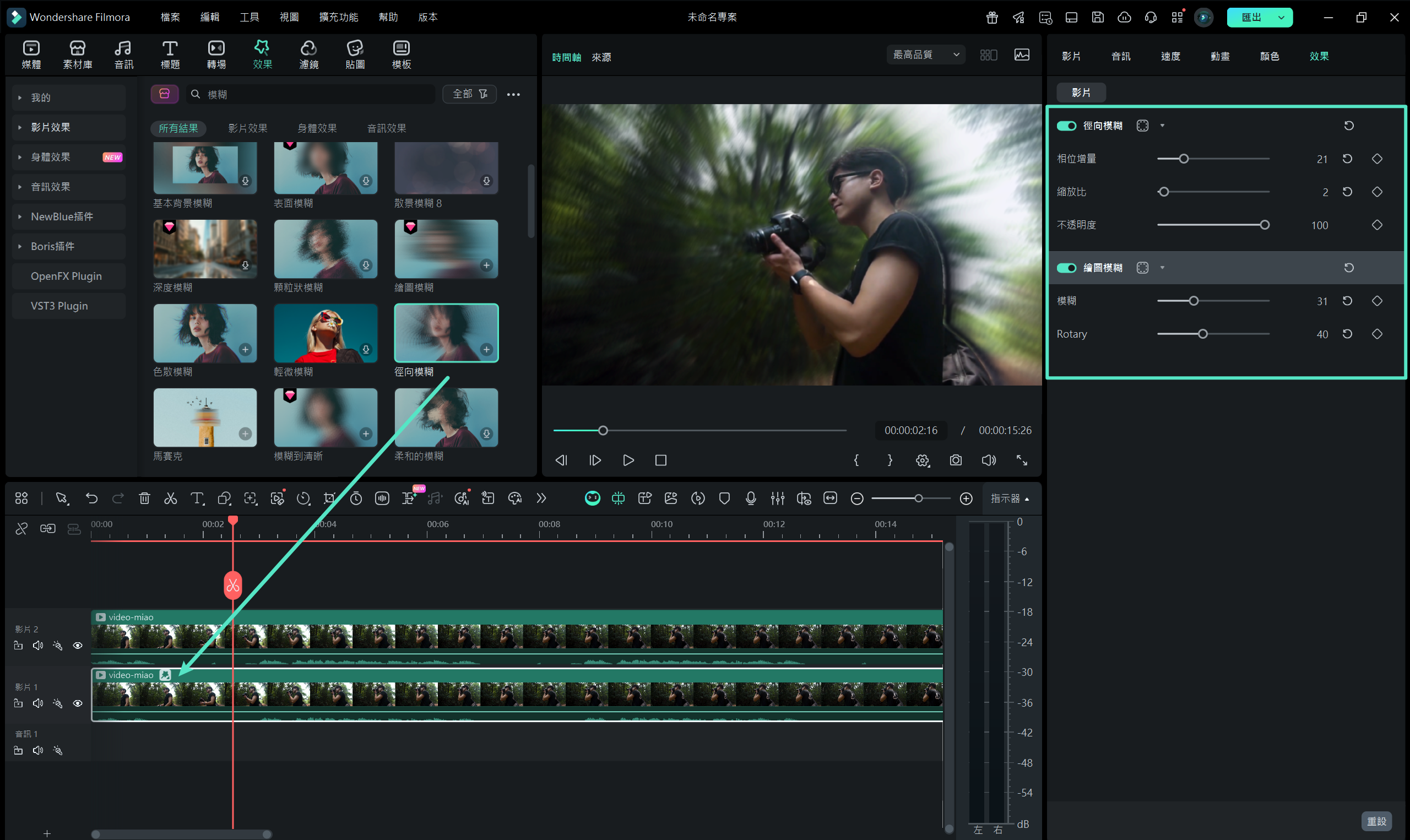The width and height of the screenshot is (1410, 840).
Task: Click the undo arrow in timeline toolbar
Action: pyautogui.click(x=91, y=498)
